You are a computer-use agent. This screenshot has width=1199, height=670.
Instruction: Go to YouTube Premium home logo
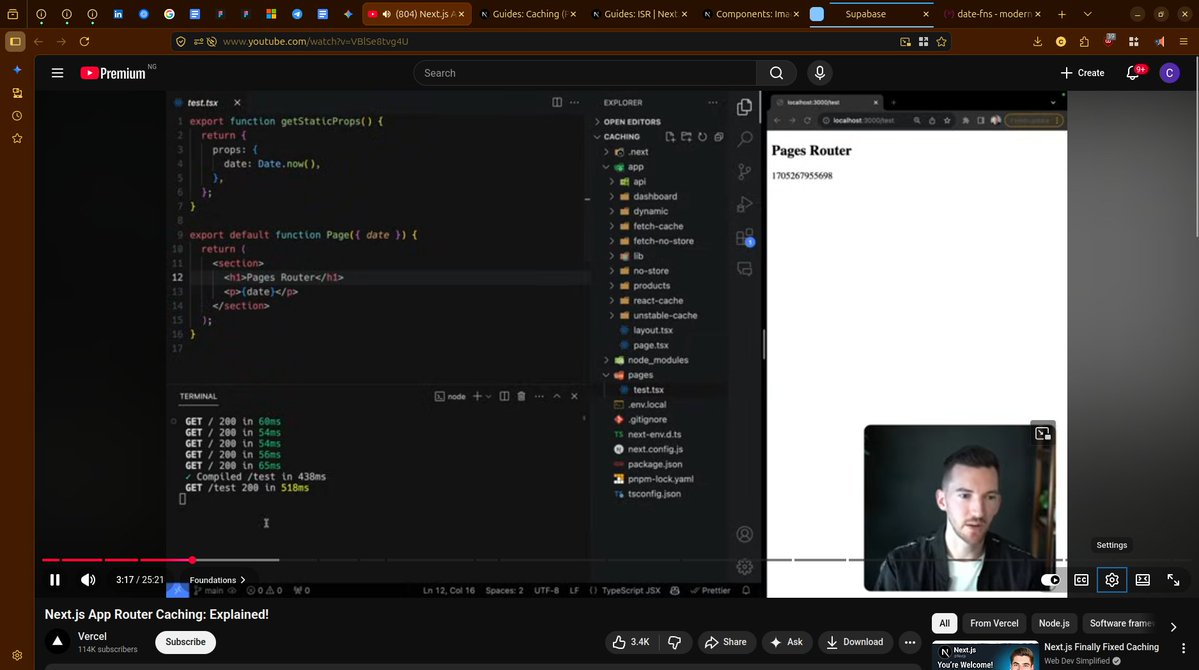click(113, 73)
